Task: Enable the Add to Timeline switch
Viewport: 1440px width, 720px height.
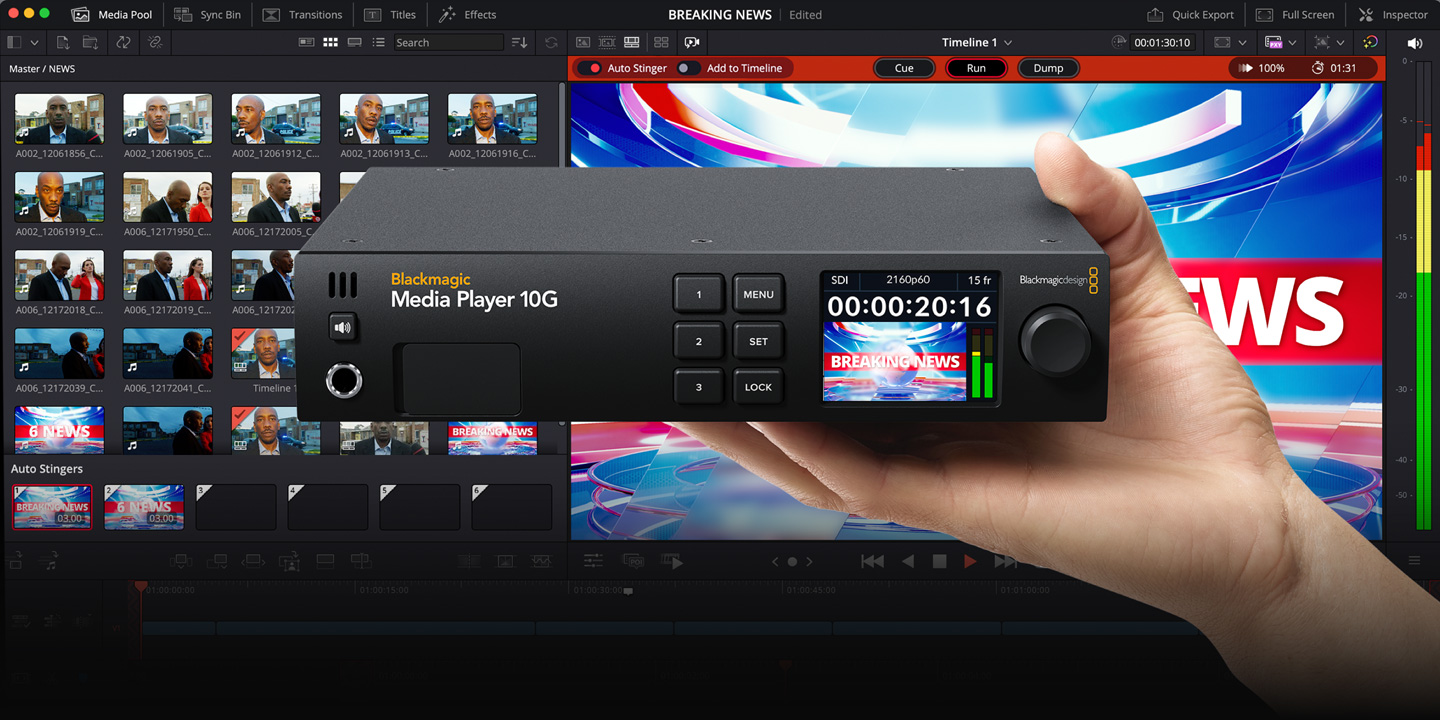Action: coord(685,68)
